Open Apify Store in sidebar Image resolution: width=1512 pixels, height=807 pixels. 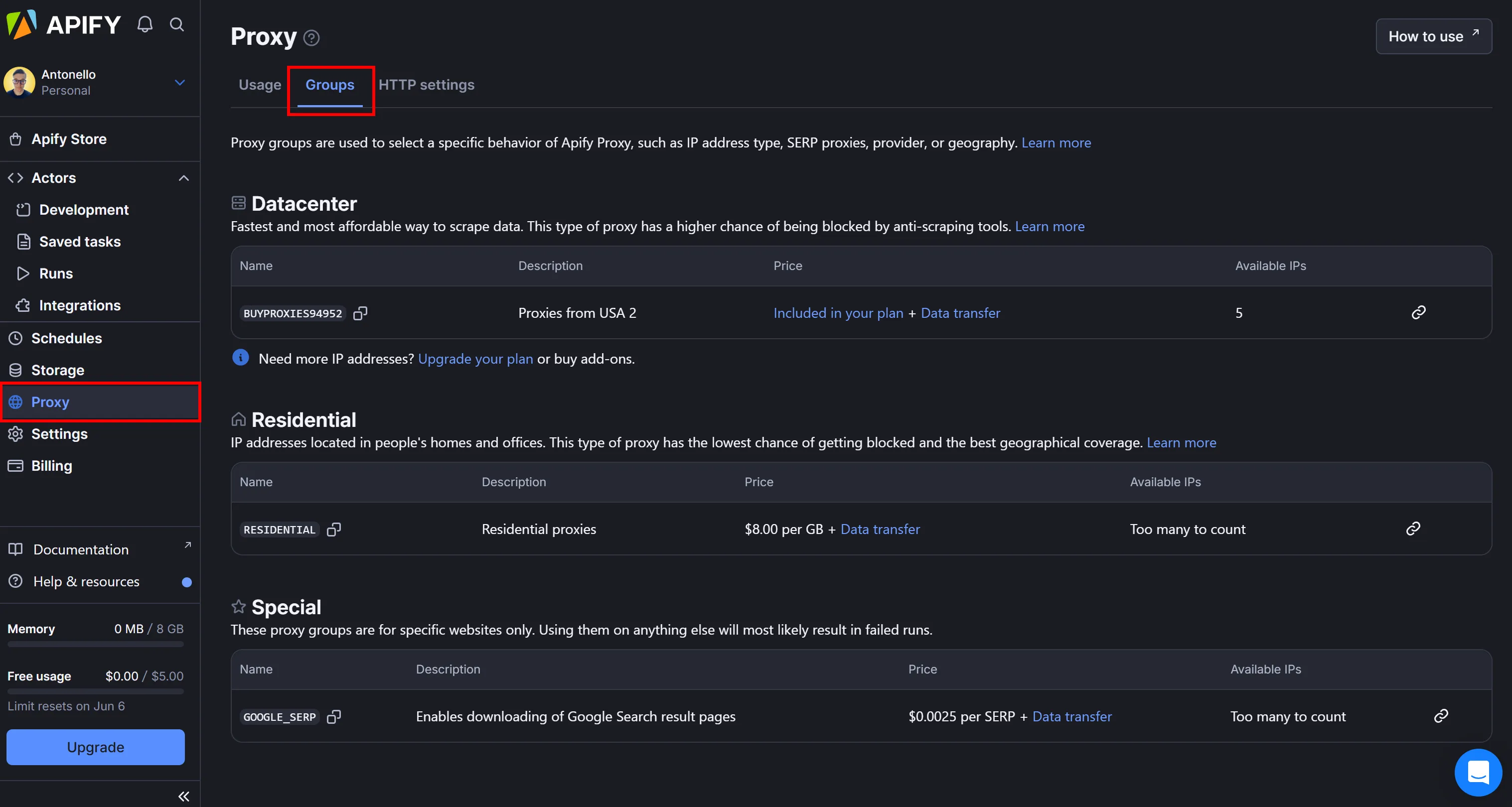click(x=100, y=139)
